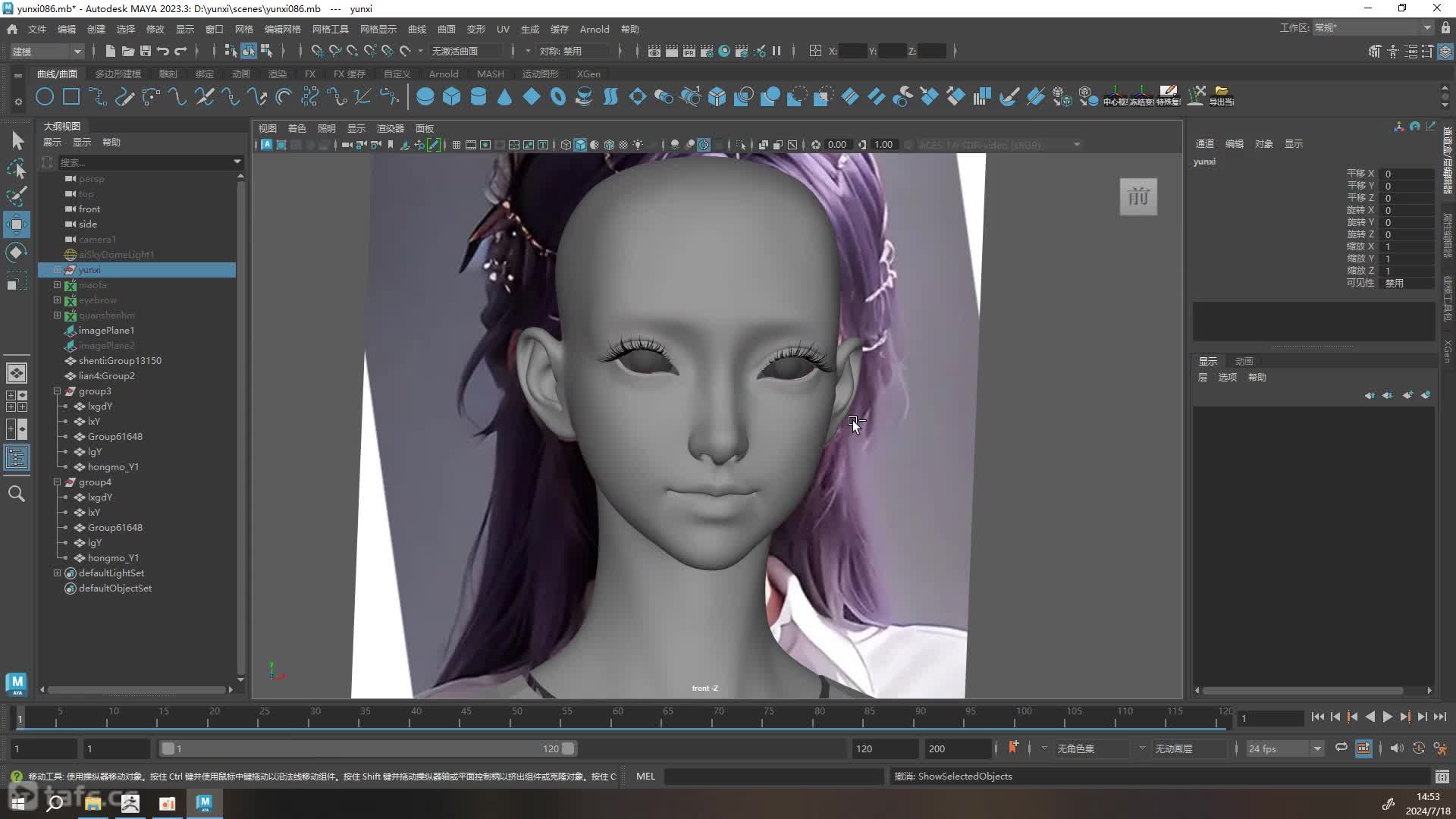Activate the Move tool in the toolbox
This screenshot has height=819, width=1456.
point(17,224)
